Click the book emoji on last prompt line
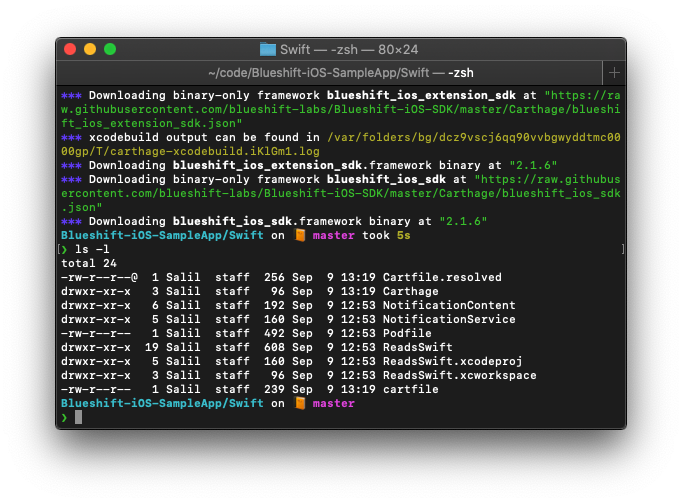 coord(300,403)
